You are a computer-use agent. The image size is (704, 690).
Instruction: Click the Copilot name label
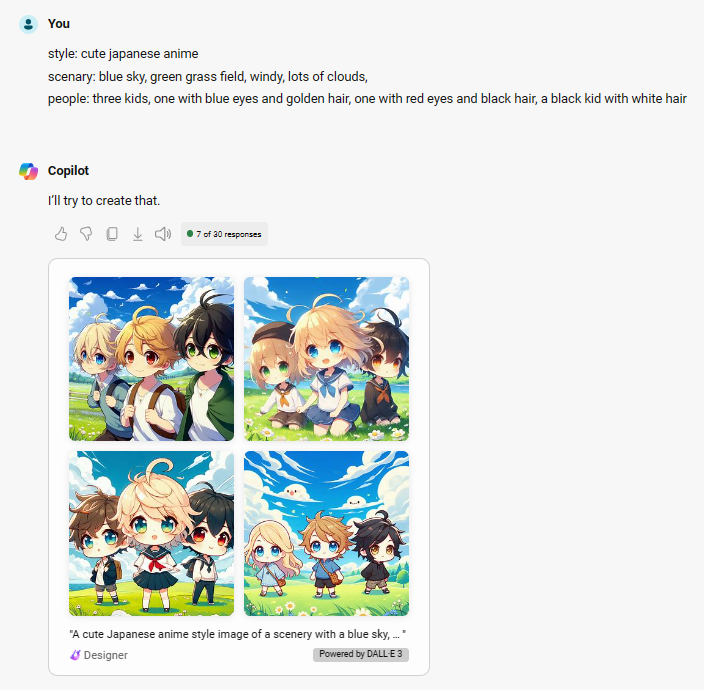[x=68, y=171]
